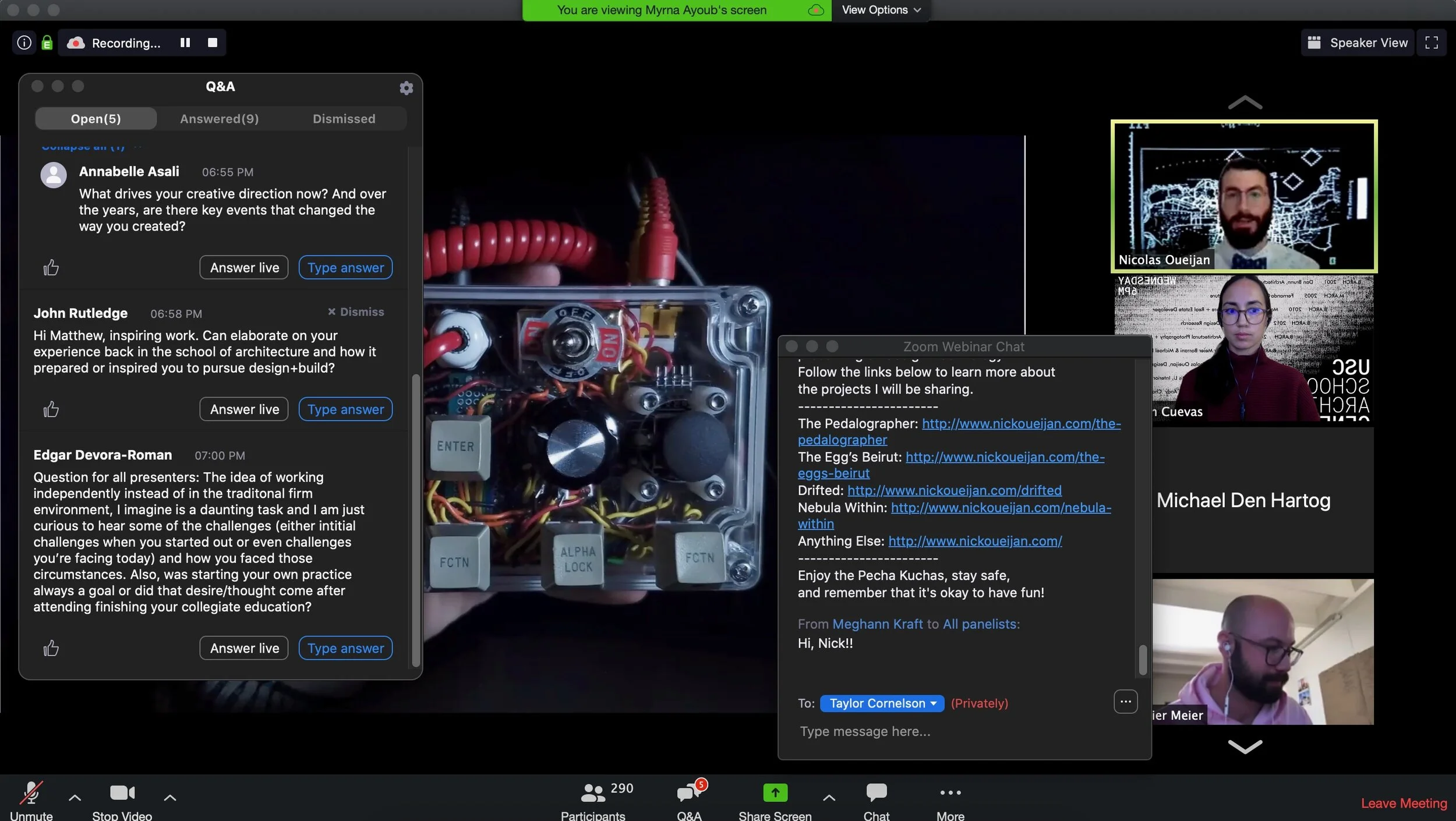
Task: Thumbs up Annabelle Asali's question
Action: tap(51, 267)
